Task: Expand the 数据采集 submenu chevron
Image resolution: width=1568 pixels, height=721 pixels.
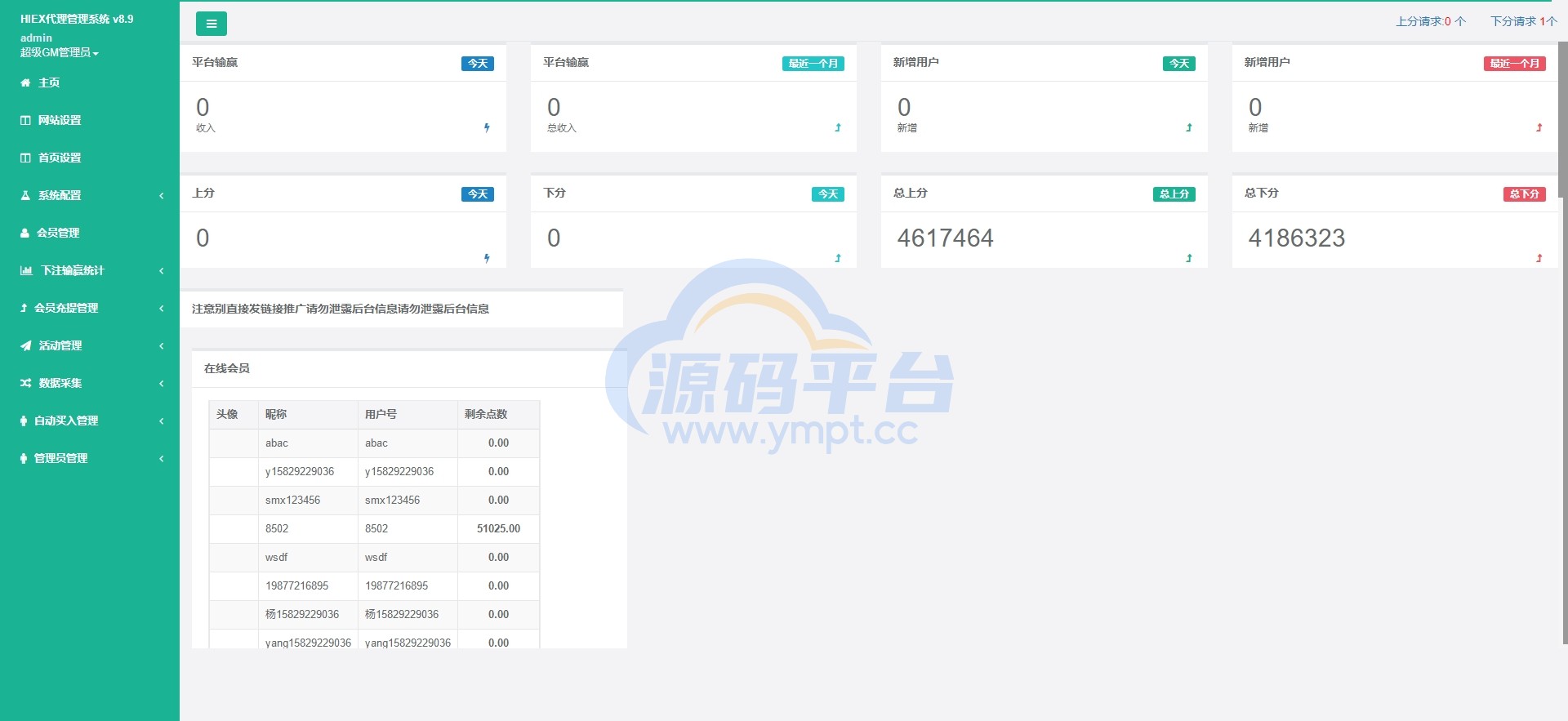Action: click(162, 383)
